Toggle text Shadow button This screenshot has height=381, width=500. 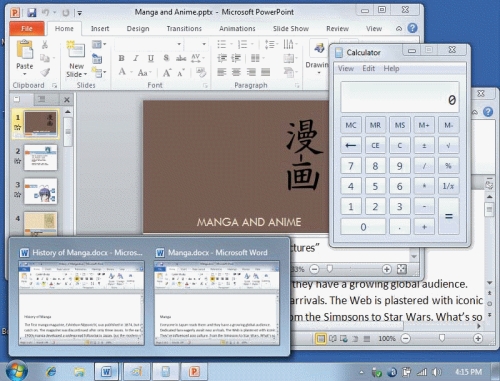coord(166,58)
